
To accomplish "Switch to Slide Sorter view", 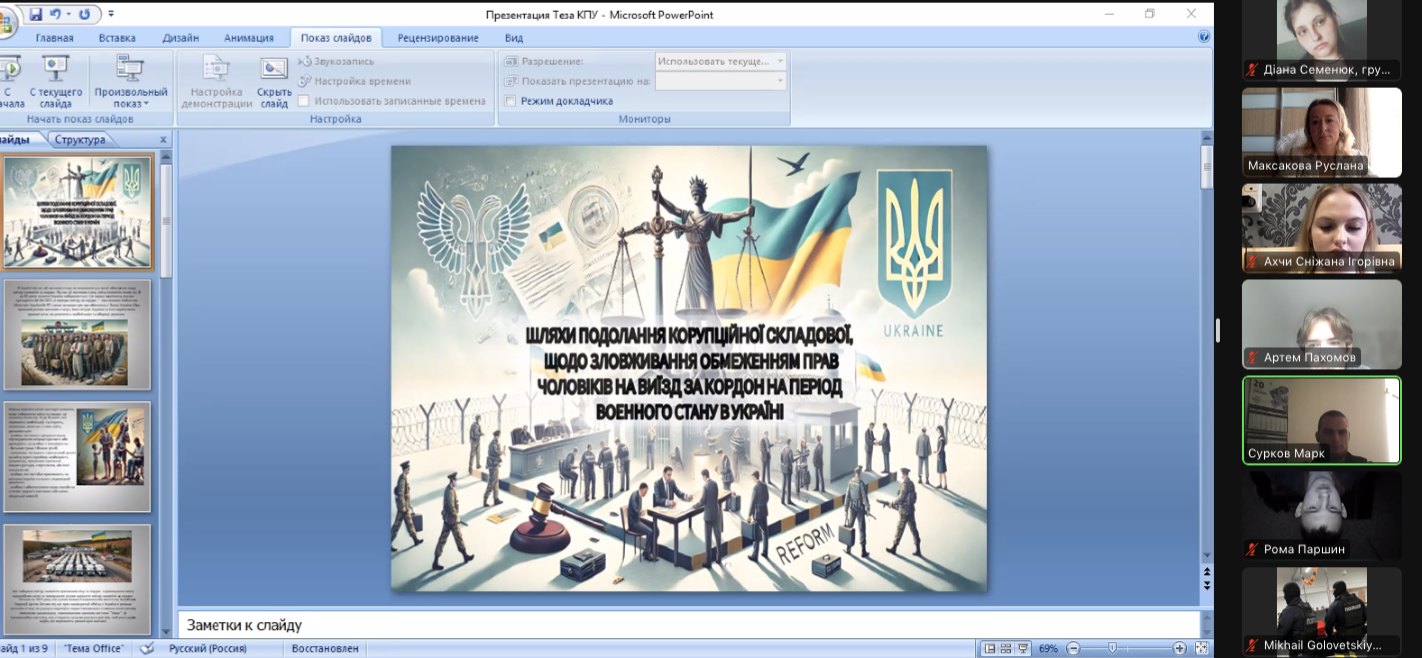I will (x=1006, y=648).
